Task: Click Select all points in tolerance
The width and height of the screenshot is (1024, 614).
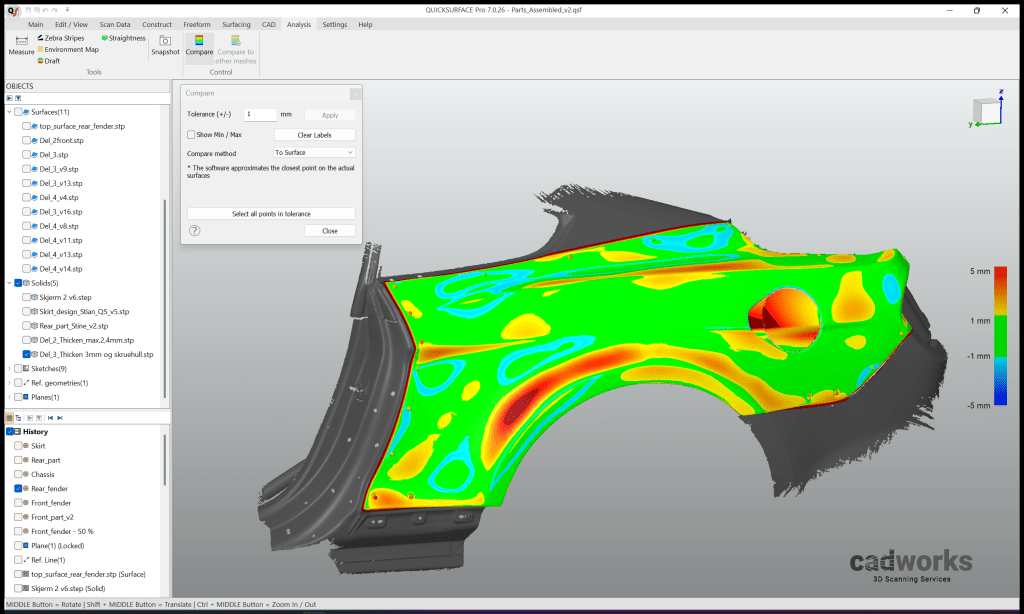Action: (270, 212)
